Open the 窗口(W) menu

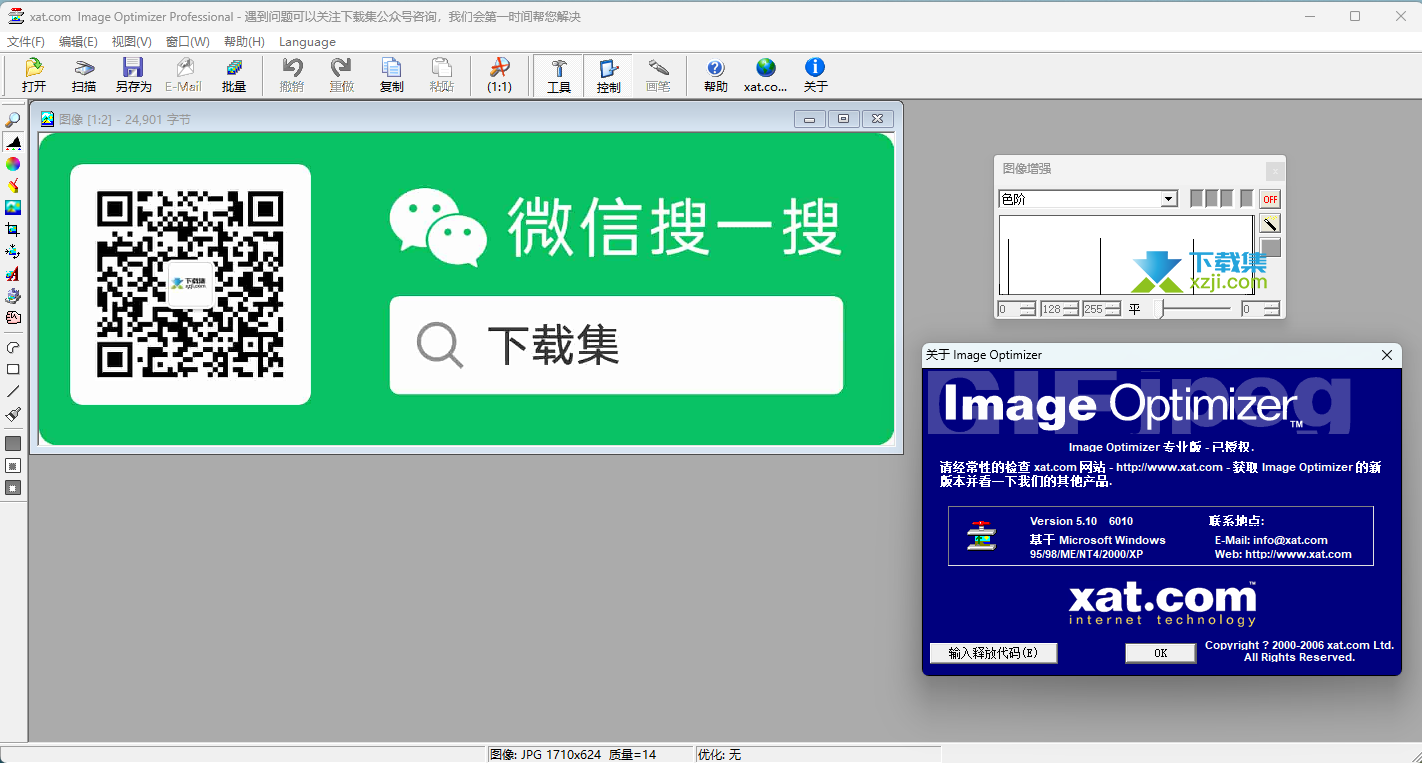pyautogui.click(x=188, y=42)
